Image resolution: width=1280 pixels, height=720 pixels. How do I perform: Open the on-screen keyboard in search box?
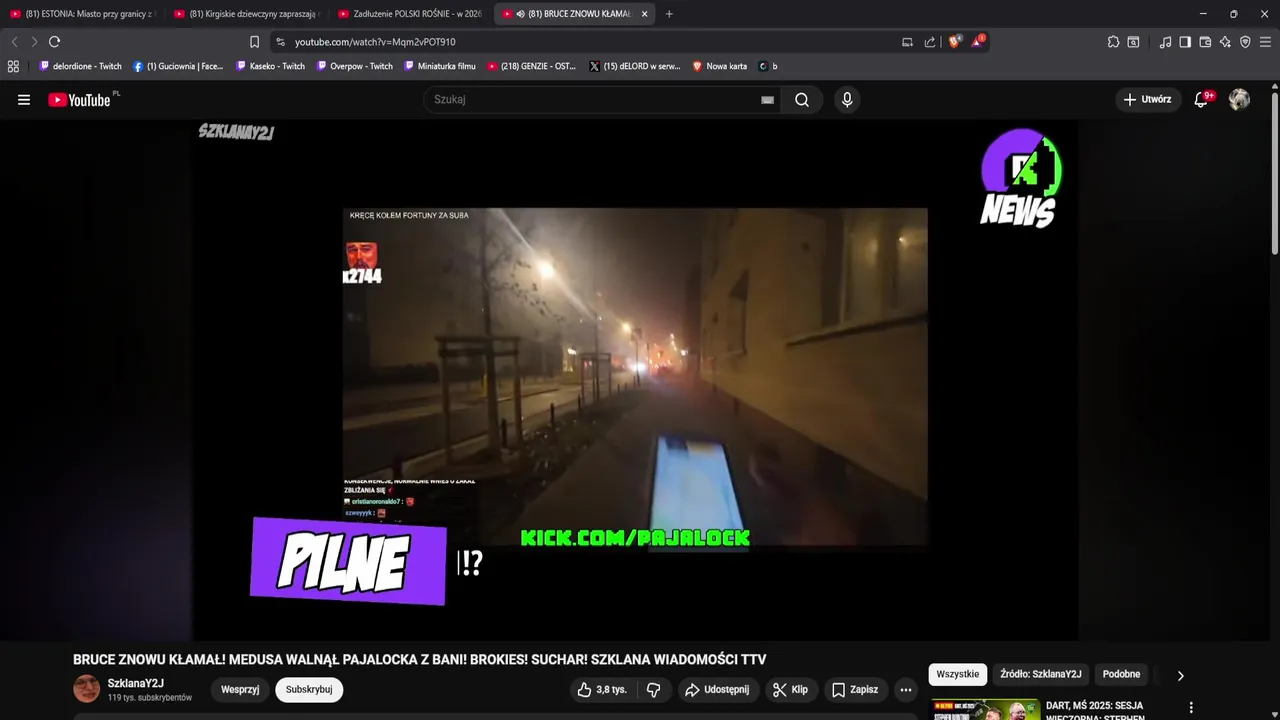(767, 100)
